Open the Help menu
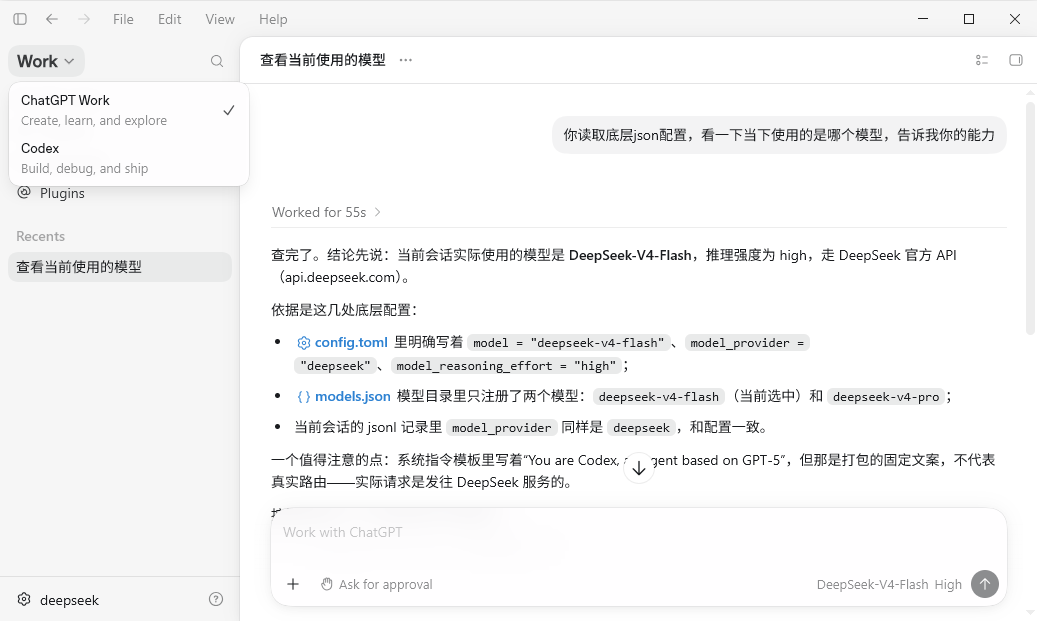Screen dimensions: 1037x621 (273, 19)
